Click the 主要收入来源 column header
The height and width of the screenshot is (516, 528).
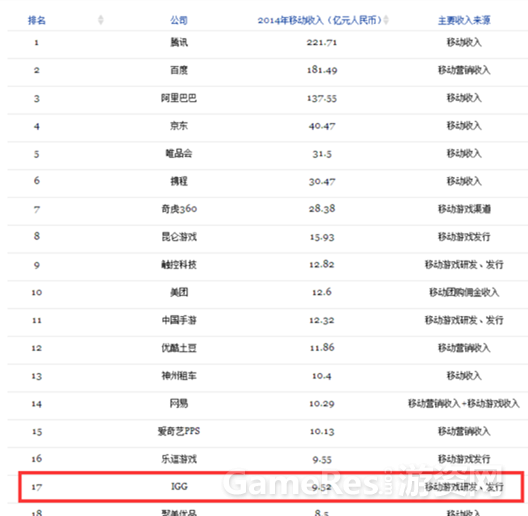[464, 21]
